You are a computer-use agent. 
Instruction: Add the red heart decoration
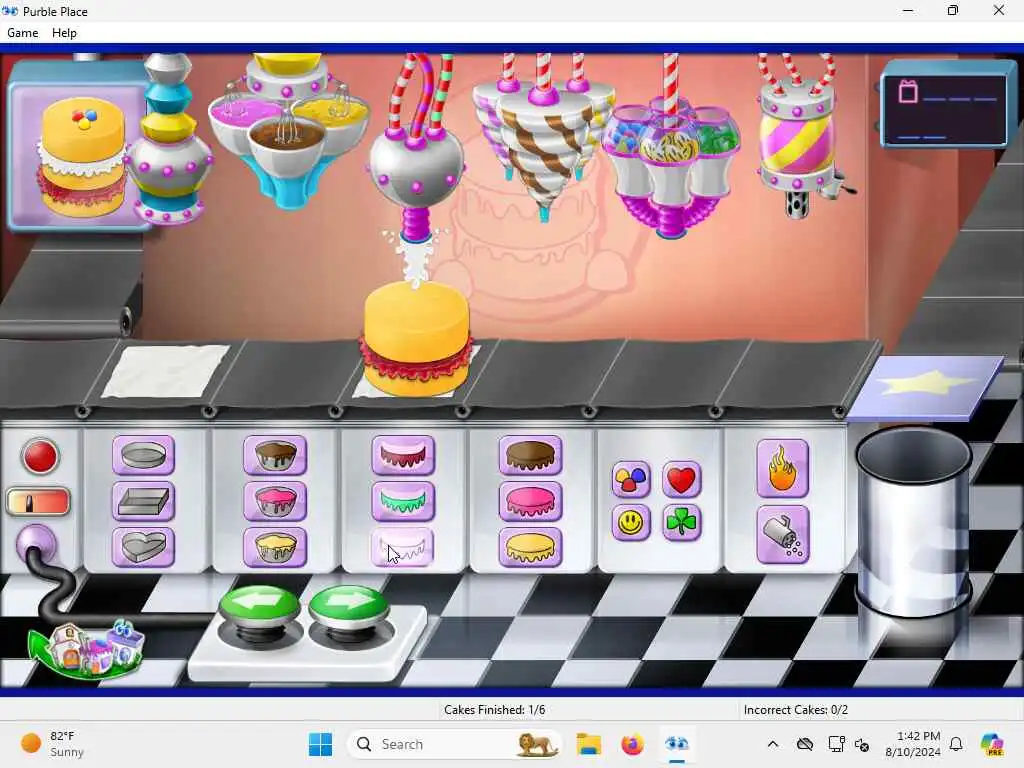[x=681, y=480]
